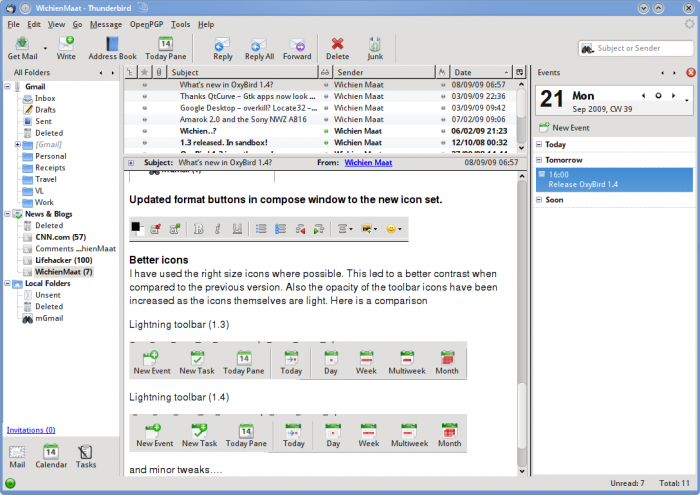The height and width of the screenshot is (495, 700).
Task: Expand the message header details
Action: click(x=131, y=163)
